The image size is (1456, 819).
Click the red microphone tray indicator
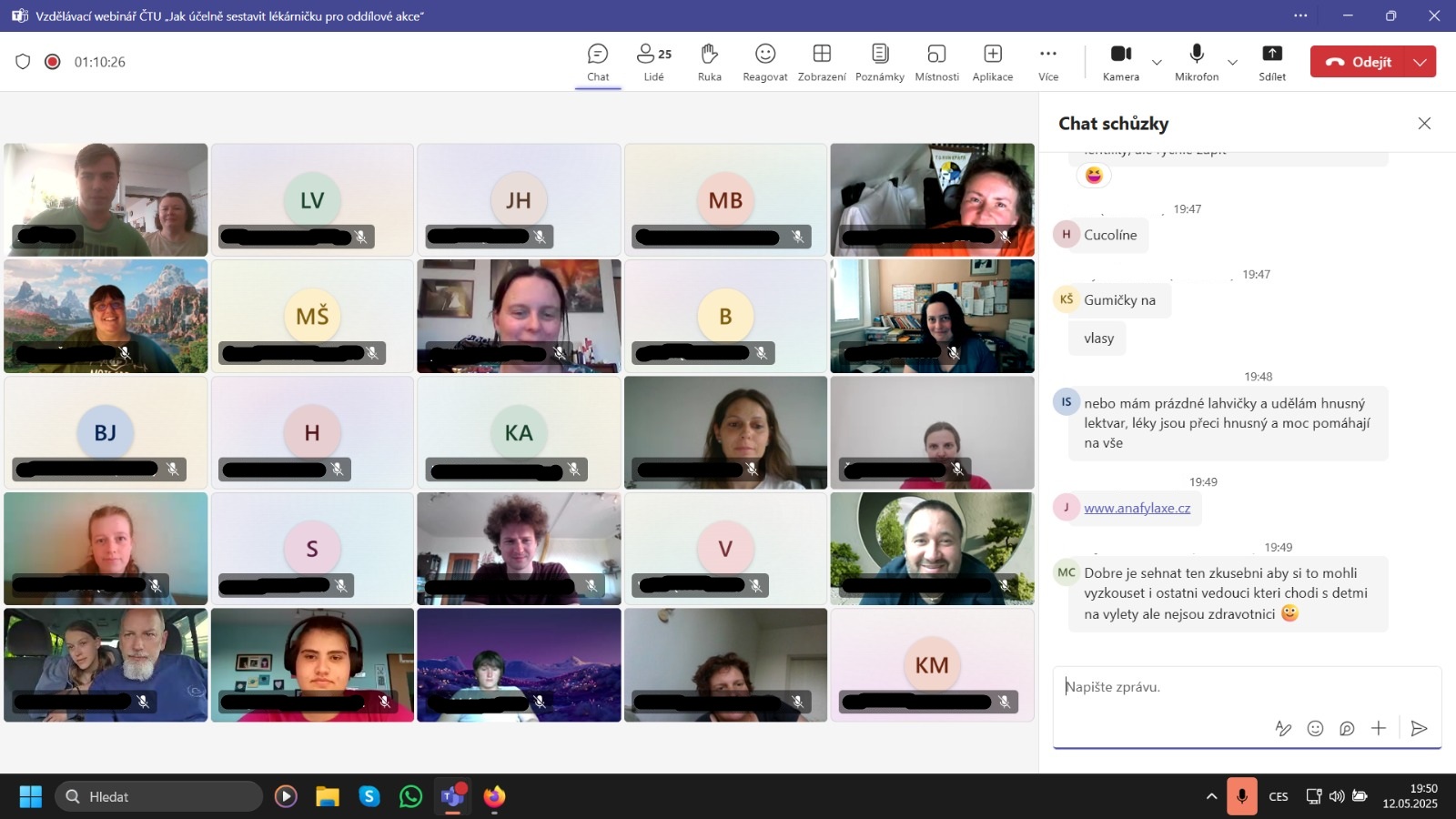1241,796
